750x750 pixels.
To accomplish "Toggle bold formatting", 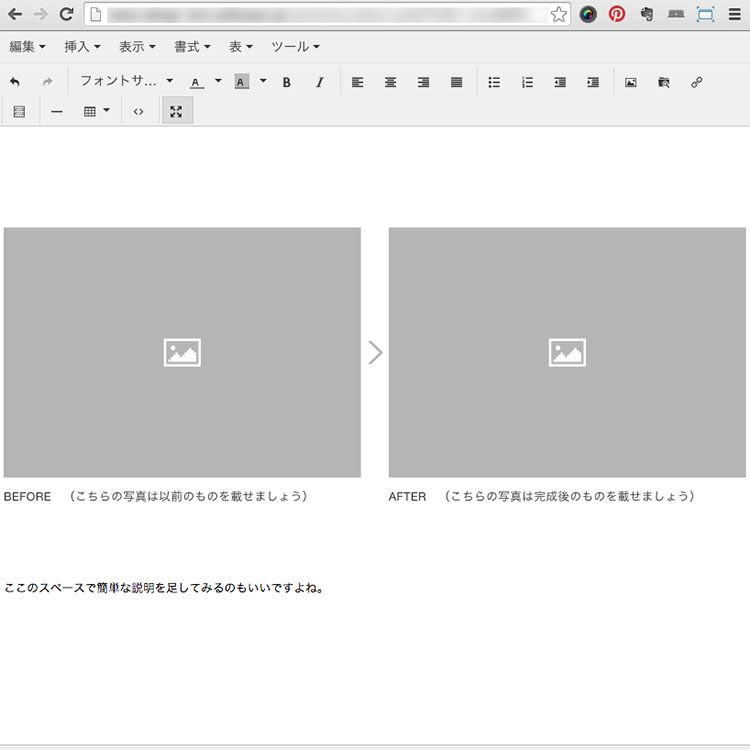I will [x=287, y=82].
